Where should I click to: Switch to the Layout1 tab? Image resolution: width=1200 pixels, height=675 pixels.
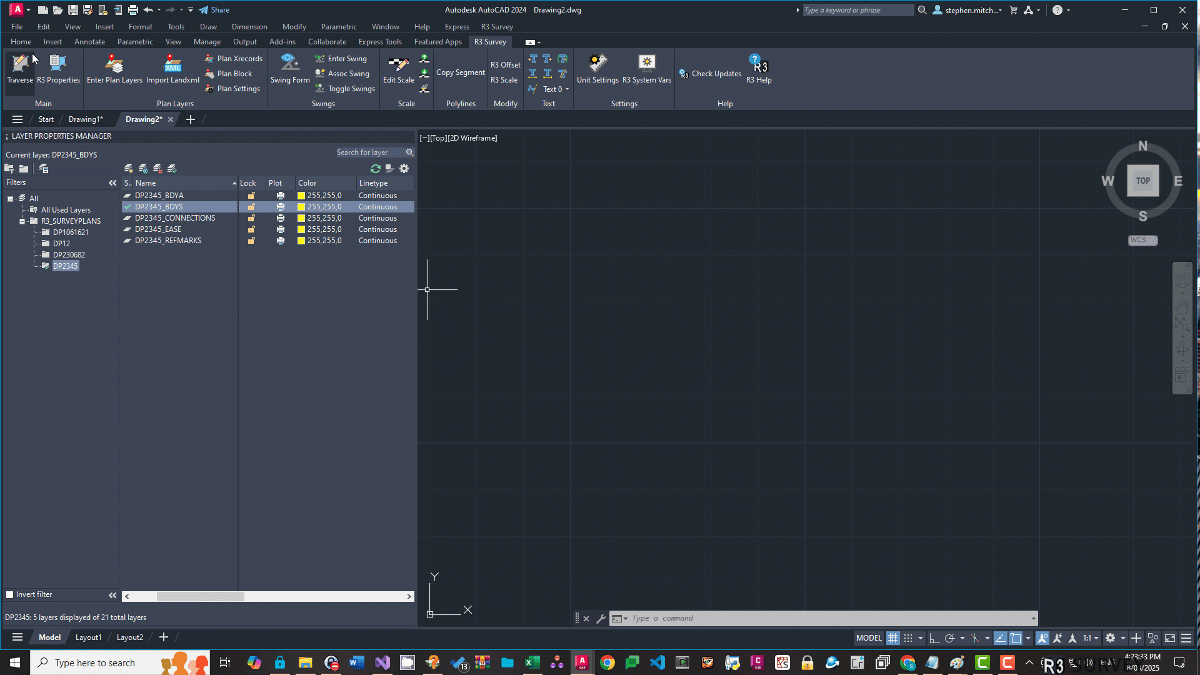(89, 637)
